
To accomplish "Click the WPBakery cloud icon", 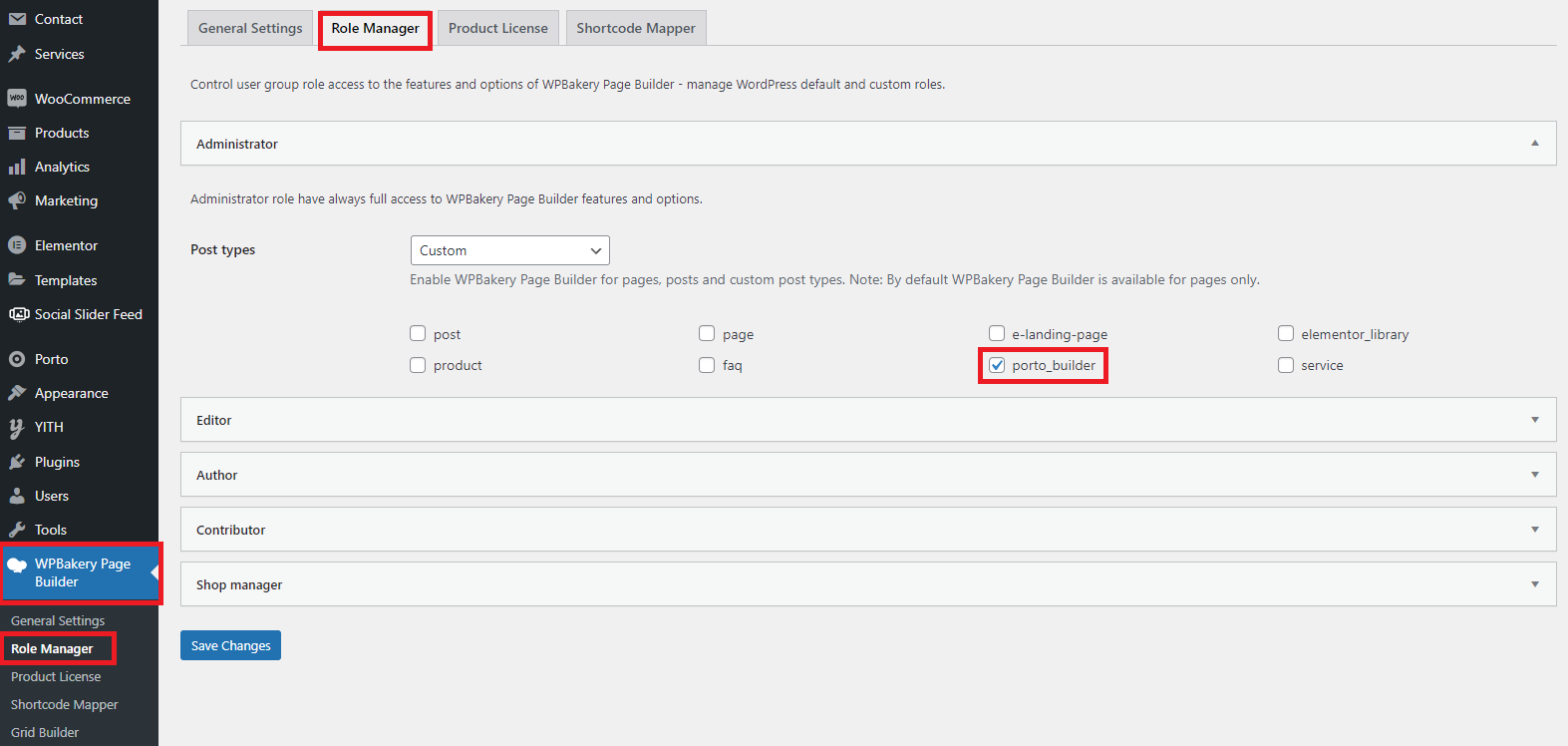I will click(17, 565).
